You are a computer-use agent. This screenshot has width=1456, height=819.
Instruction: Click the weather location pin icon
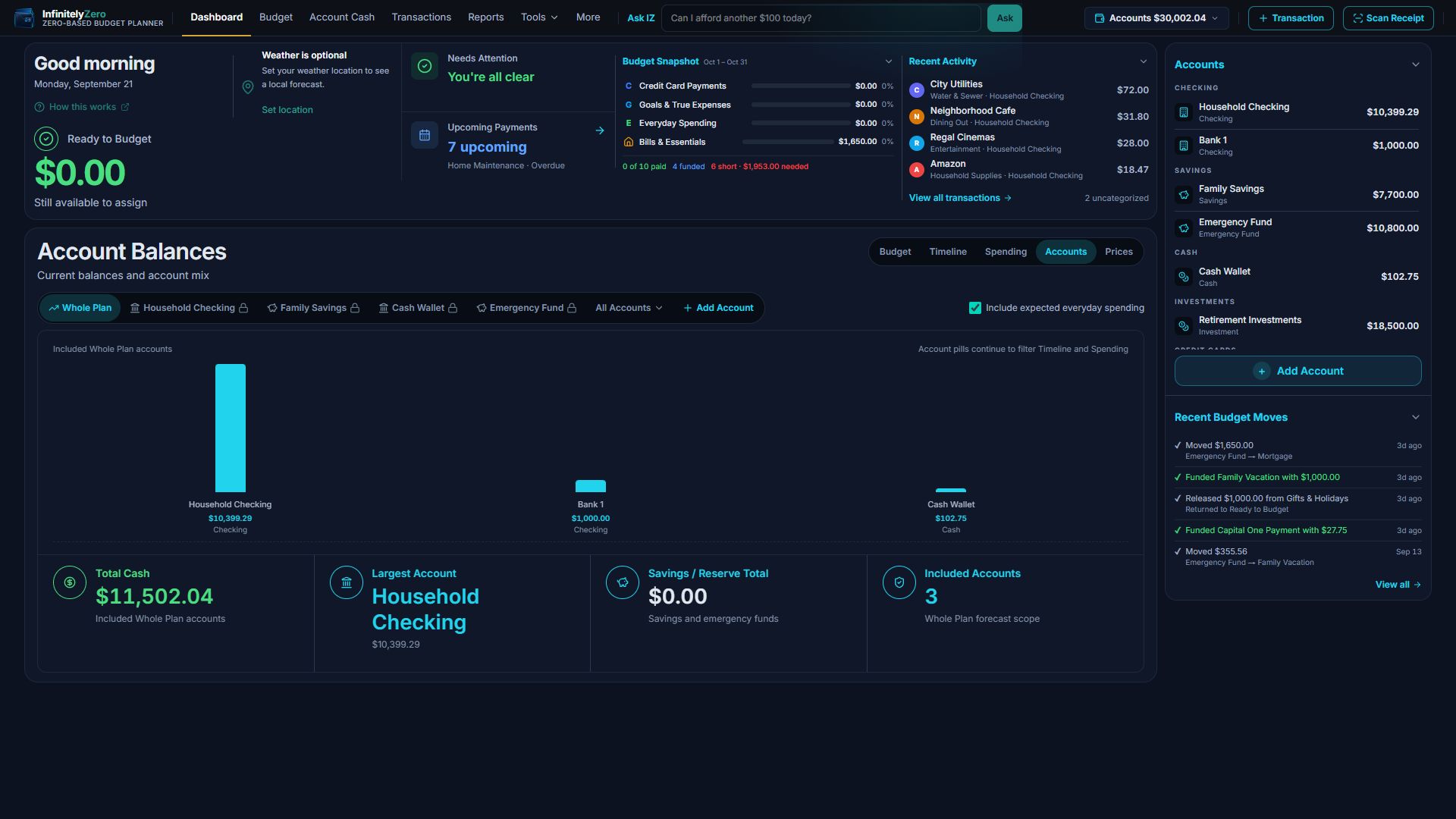(x=248, y=87)
